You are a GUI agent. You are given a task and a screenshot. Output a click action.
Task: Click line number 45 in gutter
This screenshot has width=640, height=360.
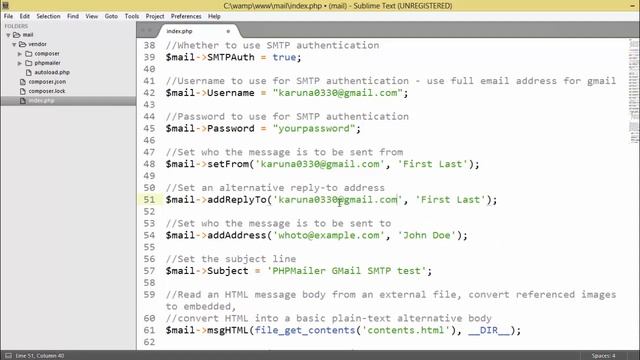149,129
